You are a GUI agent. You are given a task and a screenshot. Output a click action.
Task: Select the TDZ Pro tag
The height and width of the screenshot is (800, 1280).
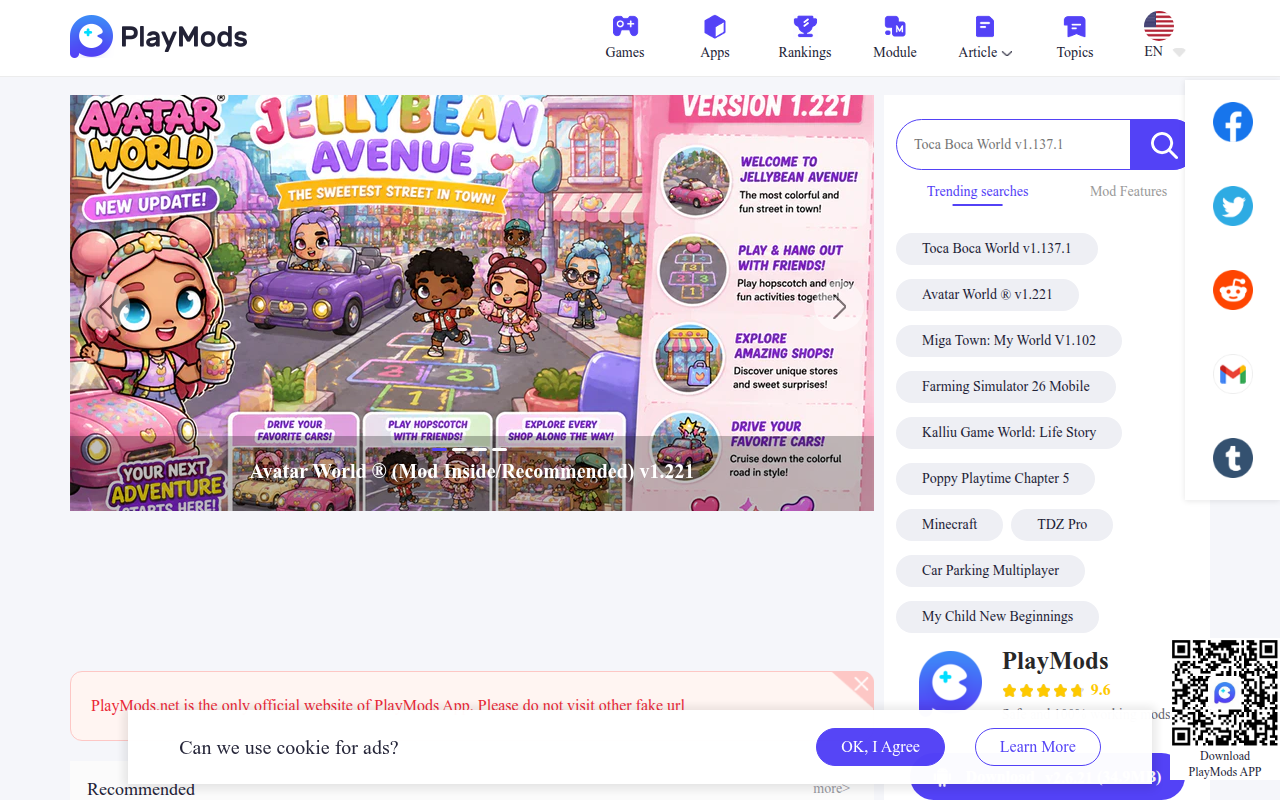[1062, 524]
